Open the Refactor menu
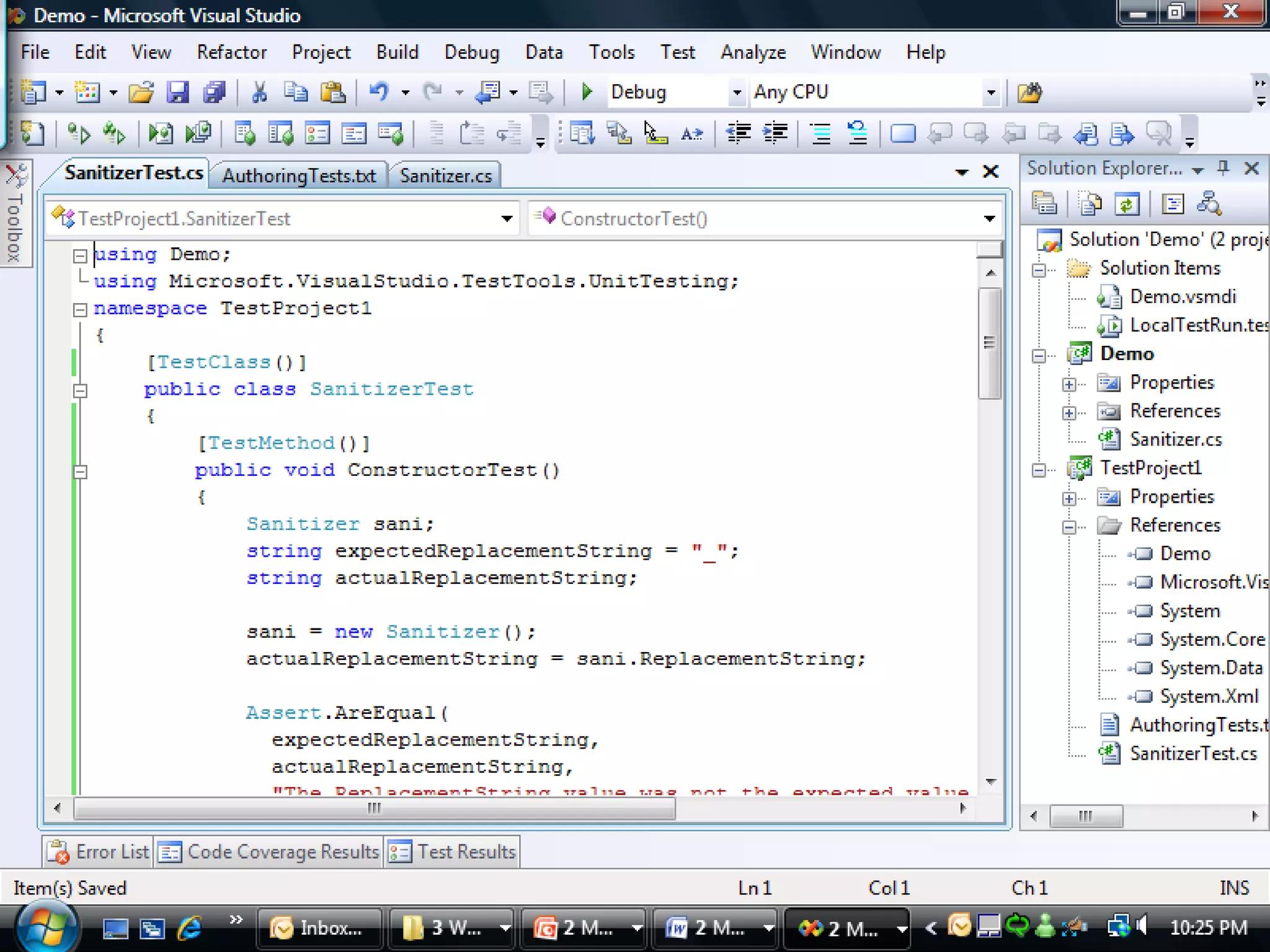The image size is (1270, 952). [231, 52]
